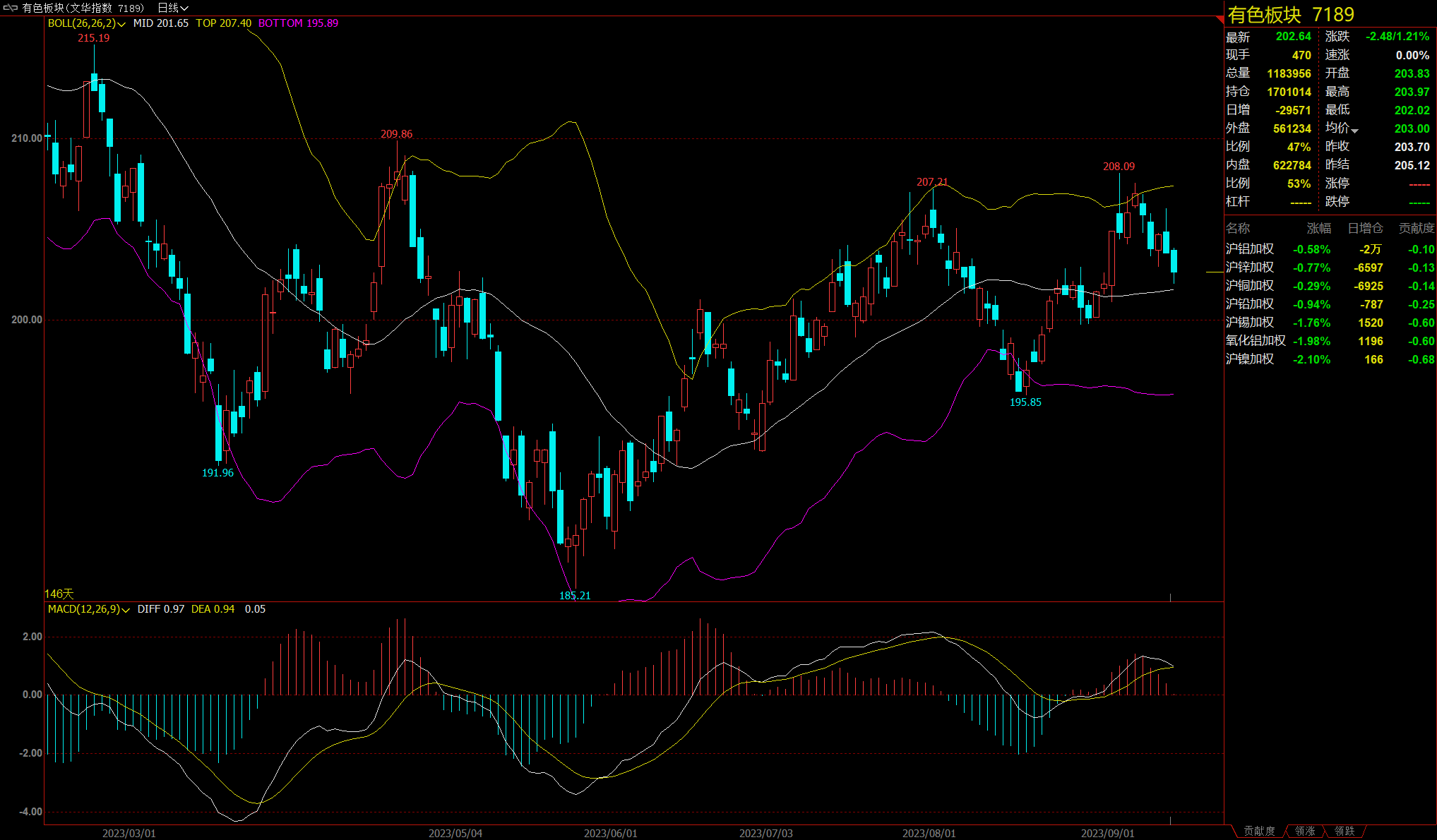The width and height of the screenshot is (1437, 840).
Task: Click the 2023/03/01 date axis label
Action: tap(129, 834)
